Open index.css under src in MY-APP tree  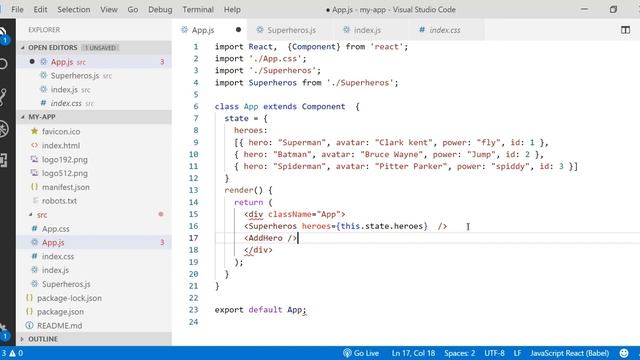coord(94,256)
